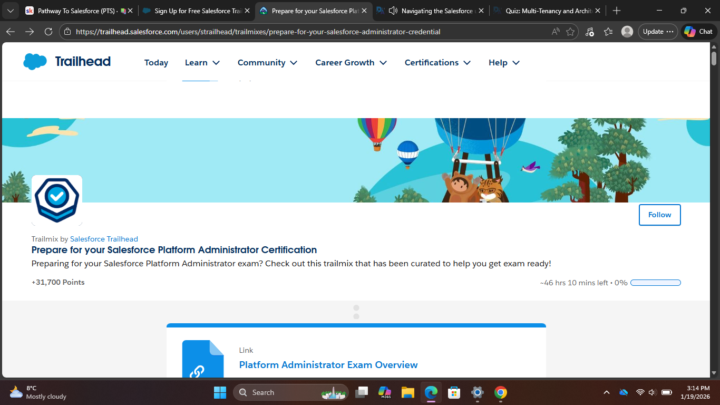This screenshot has width=720, height=405.
Task: Open the clock and date panel
Action: [x=695, y=393]
